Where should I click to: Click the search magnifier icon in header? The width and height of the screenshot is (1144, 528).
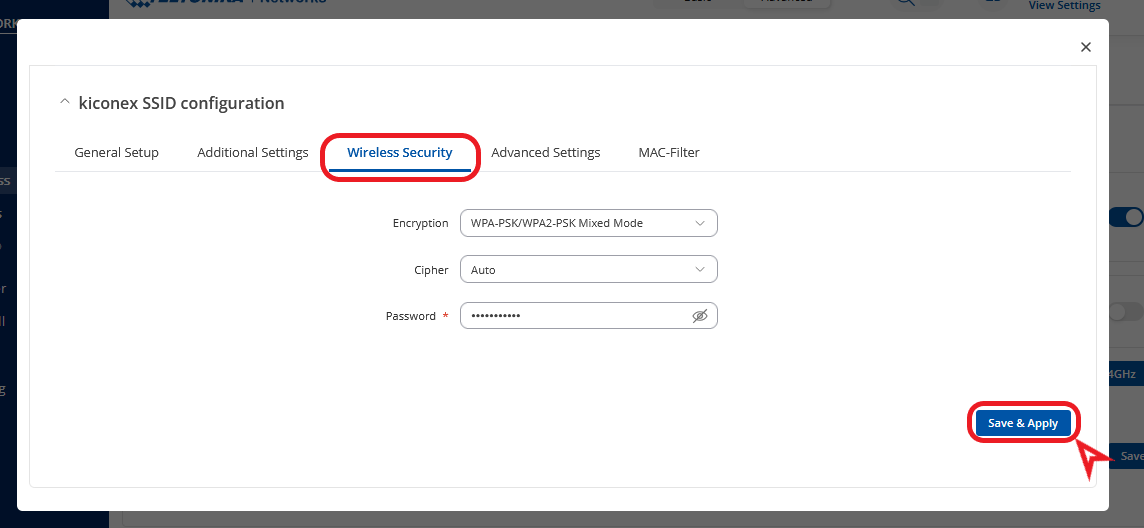(904, 3)
